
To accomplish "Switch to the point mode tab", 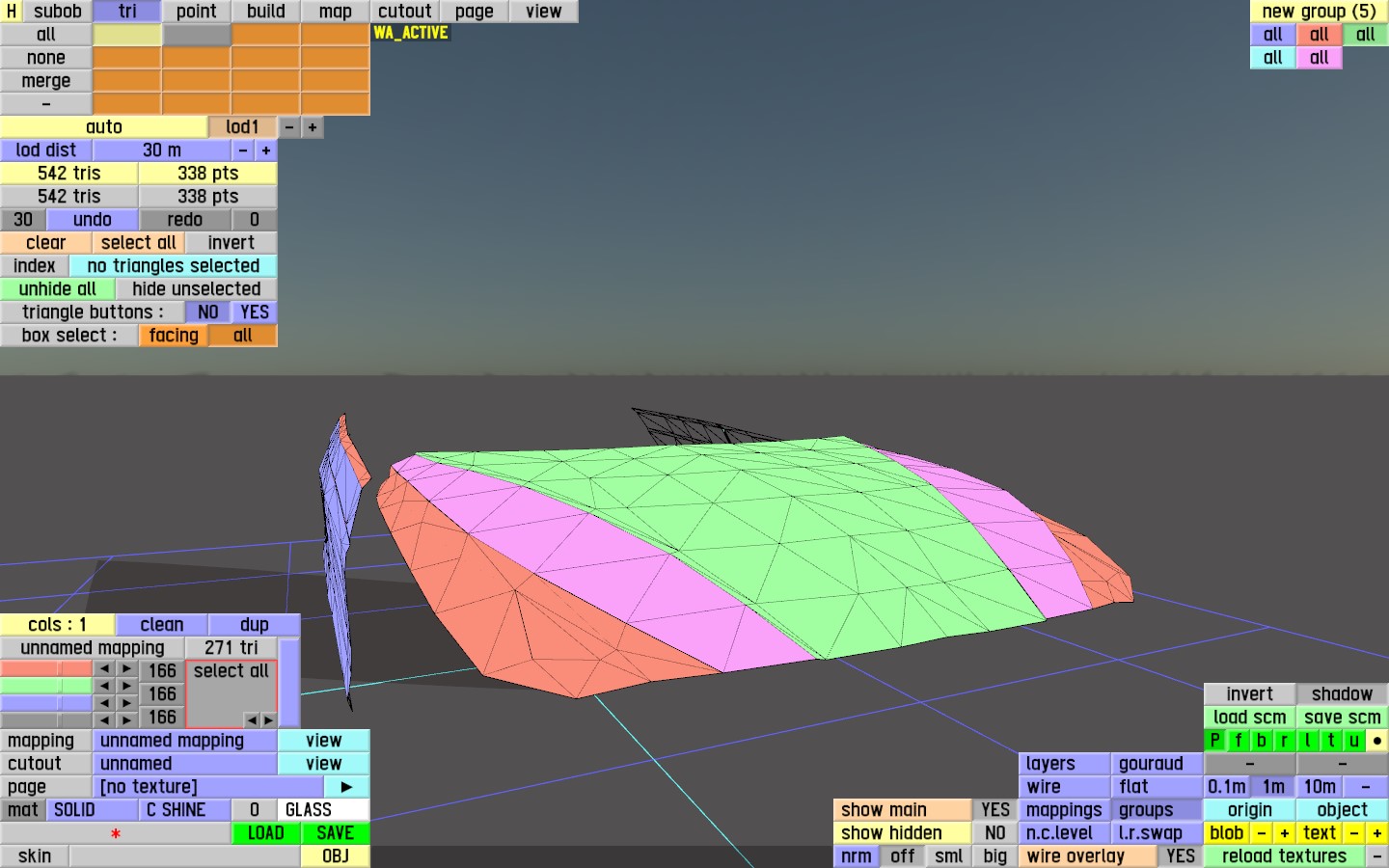I will coord(197,12).
